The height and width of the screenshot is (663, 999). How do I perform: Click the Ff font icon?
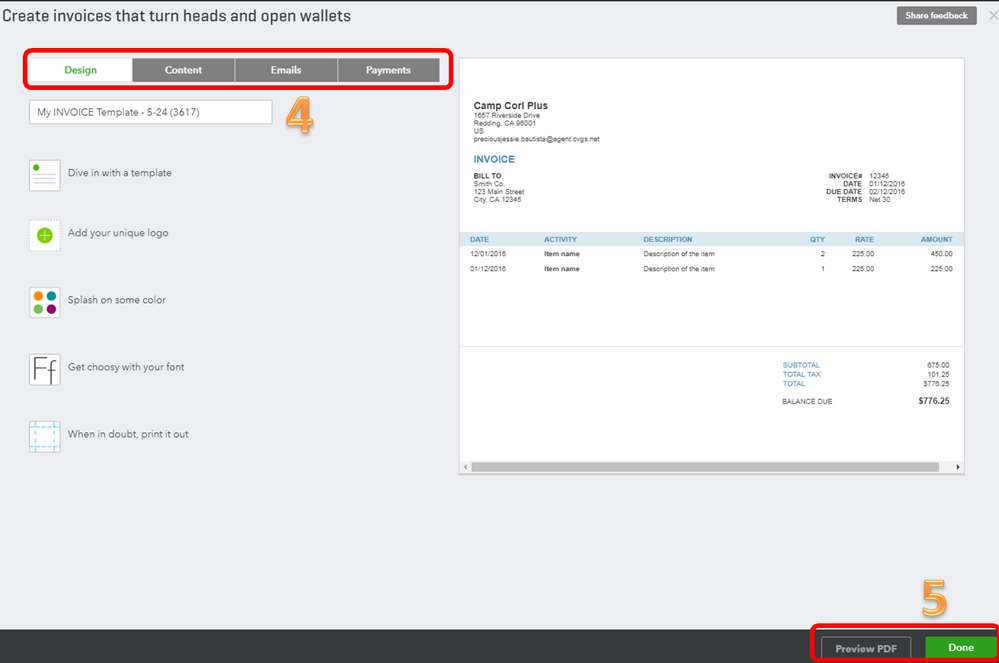coord(45,369)
